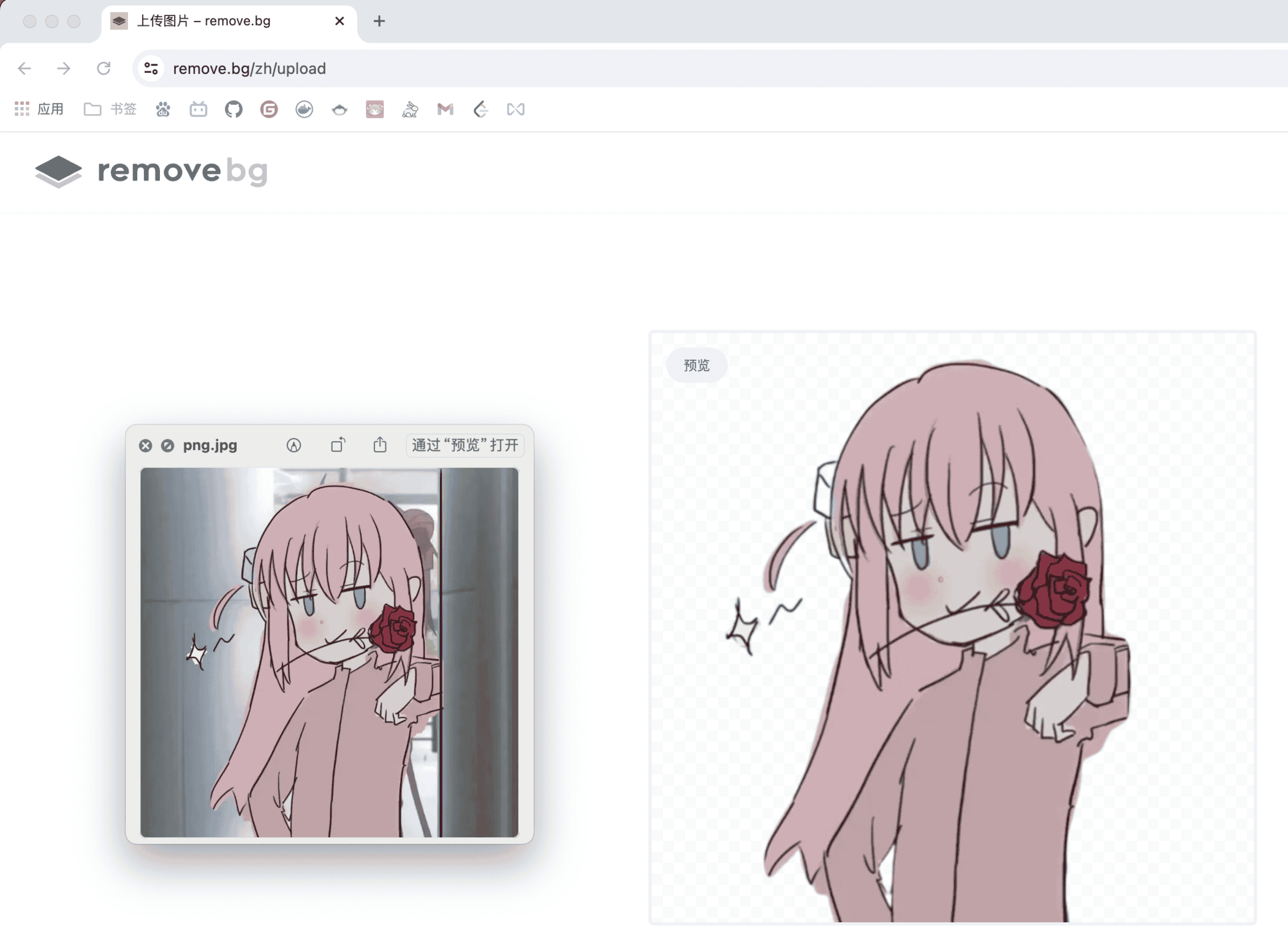Screen dimensions: 1288x951
Task: Click the background-removed preview image
Action: tap(952, 627)
